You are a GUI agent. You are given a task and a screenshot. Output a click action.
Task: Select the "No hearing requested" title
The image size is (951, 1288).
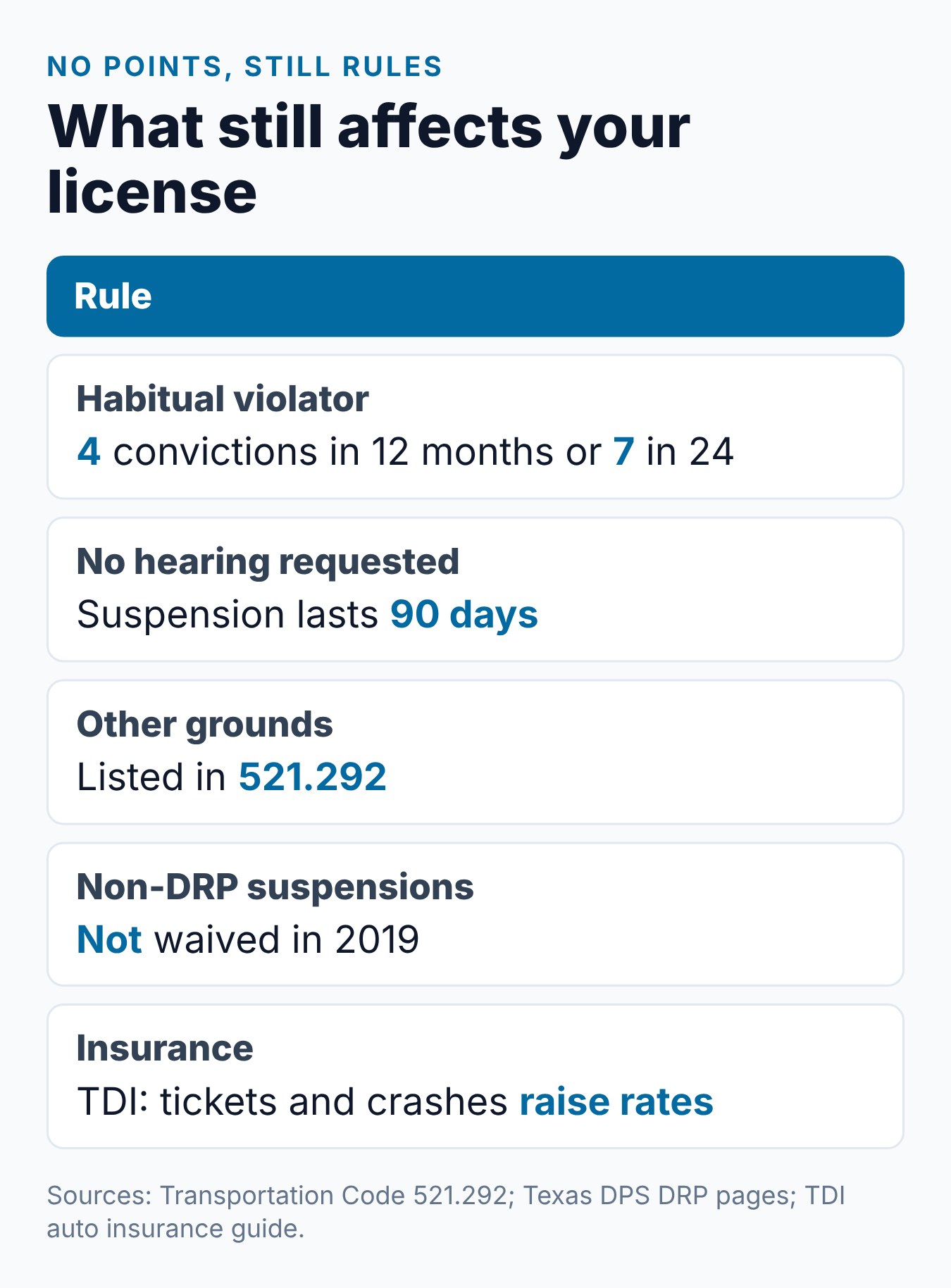tap(268, 561)
